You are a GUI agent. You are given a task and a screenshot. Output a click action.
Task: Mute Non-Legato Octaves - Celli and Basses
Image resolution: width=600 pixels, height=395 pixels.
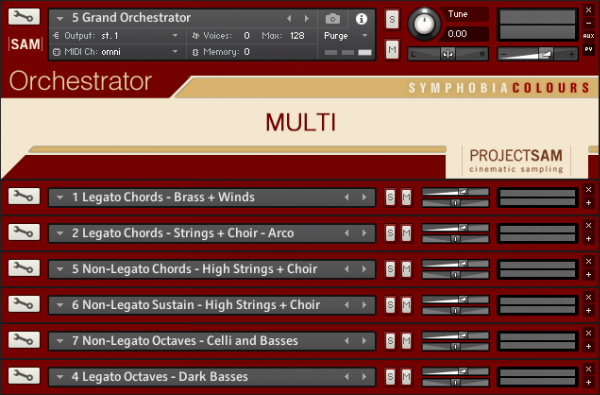[x=406, y=341]
